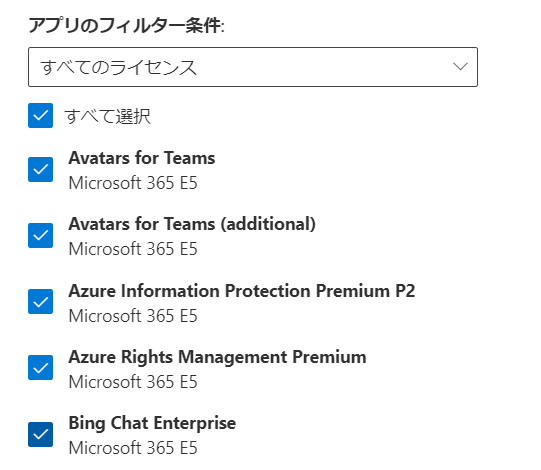The height and width of the screenshot is (470, 541).
Task: Toggle Avatars for Teams (additional) checkbox
Action: tap(40, 235)
